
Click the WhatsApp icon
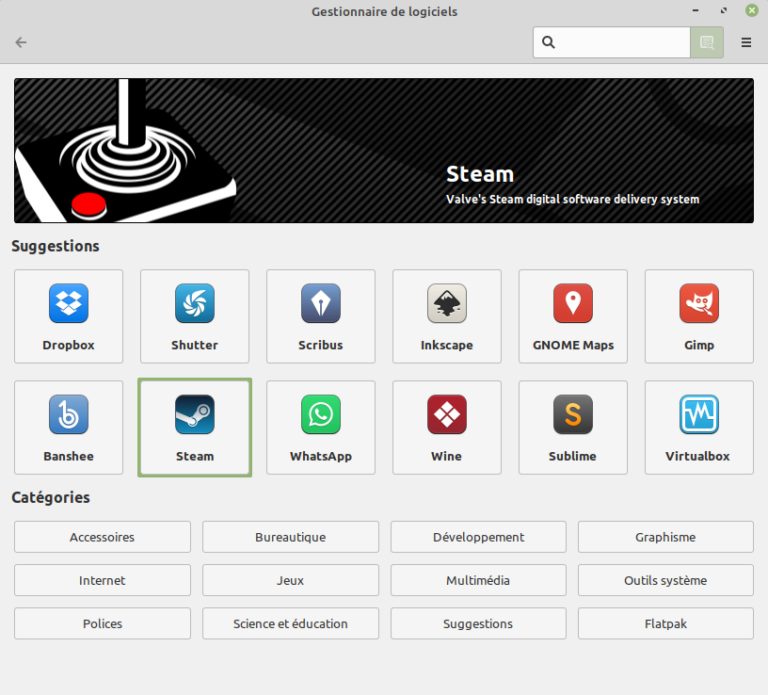pyautogui.click(x=320, y=426)
